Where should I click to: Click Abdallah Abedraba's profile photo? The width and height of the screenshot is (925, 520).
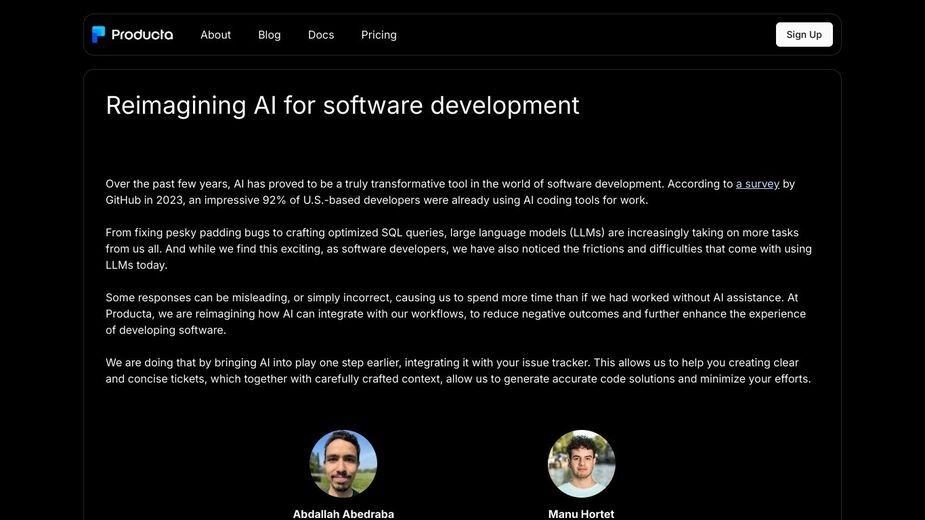(x=343, y=463)
